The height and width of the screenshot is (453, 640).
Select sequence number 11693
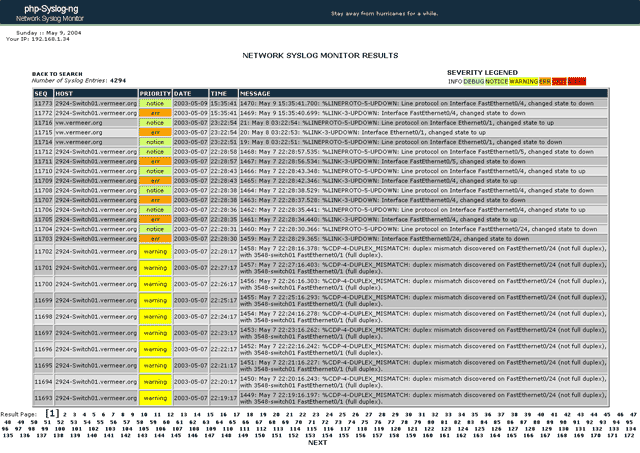[x=43, y=398]
